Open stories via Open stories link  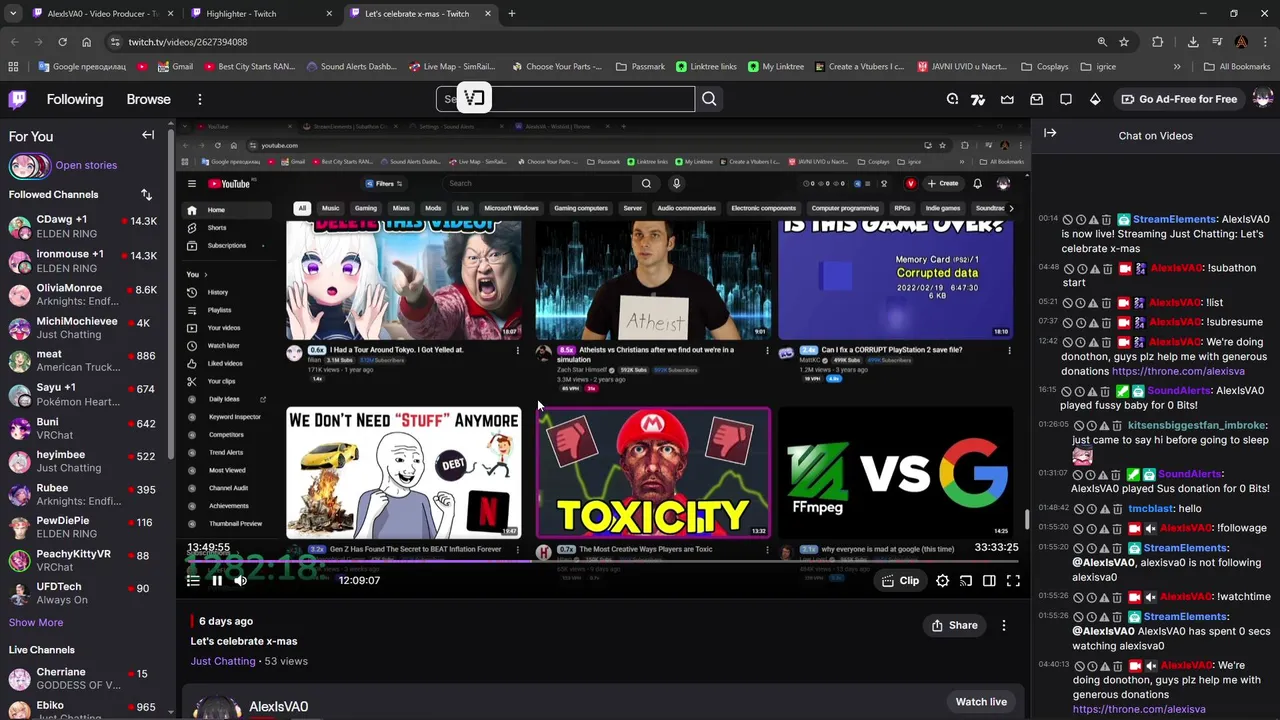pyautogui.click(x=86, y=165)
